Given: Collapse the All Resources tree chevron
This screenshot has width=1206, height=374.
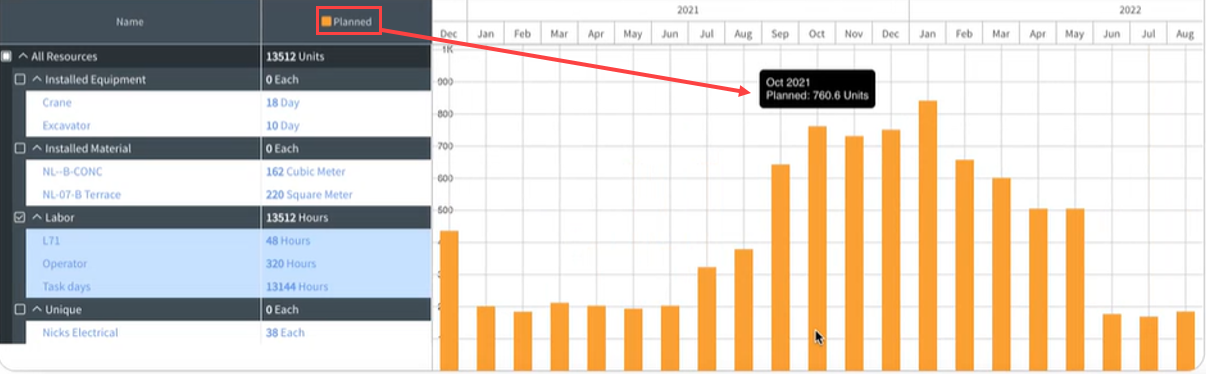Looking at the screenshot, I should point(23,57).
